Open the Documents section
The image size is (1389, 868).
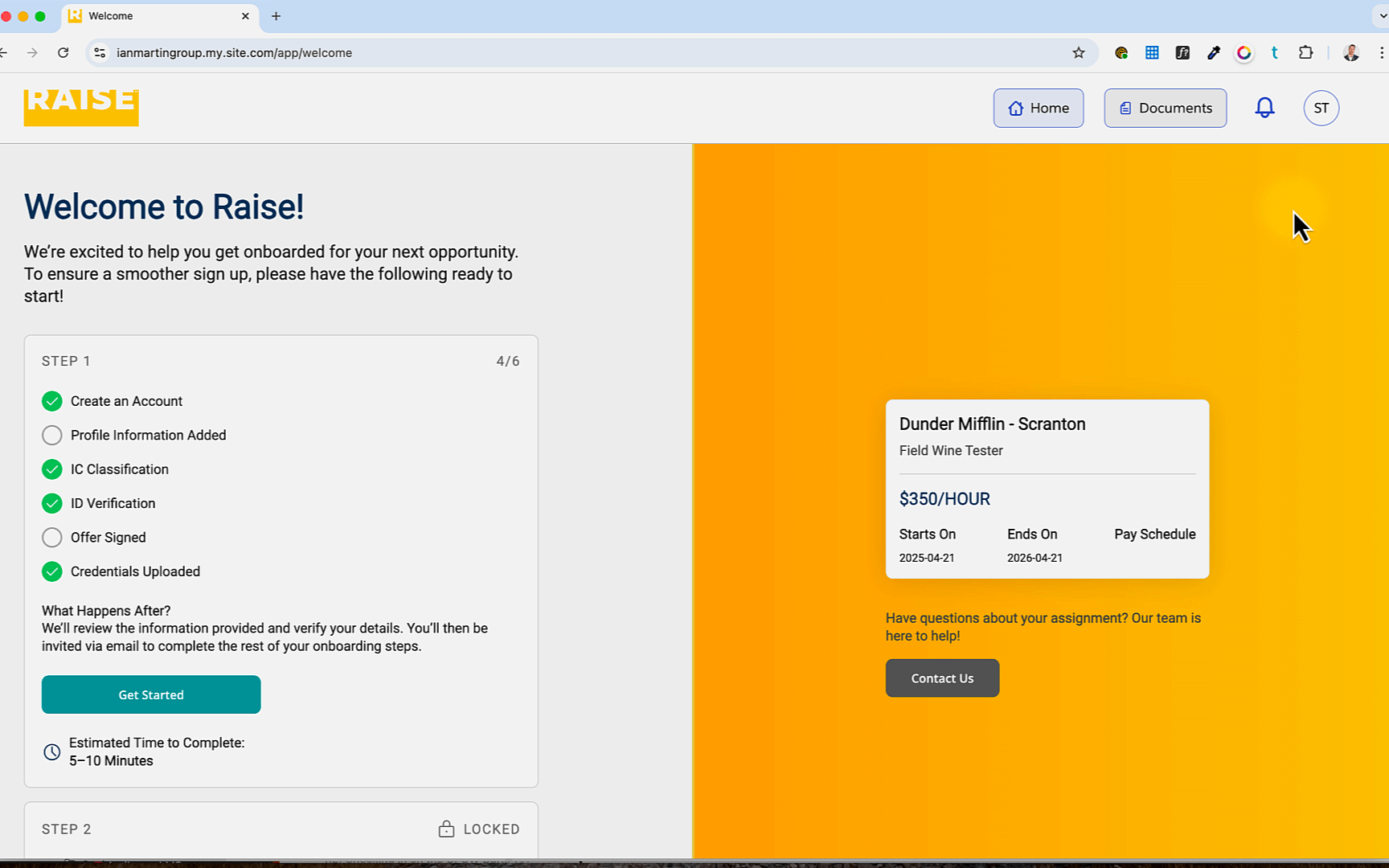(1165, 108)
